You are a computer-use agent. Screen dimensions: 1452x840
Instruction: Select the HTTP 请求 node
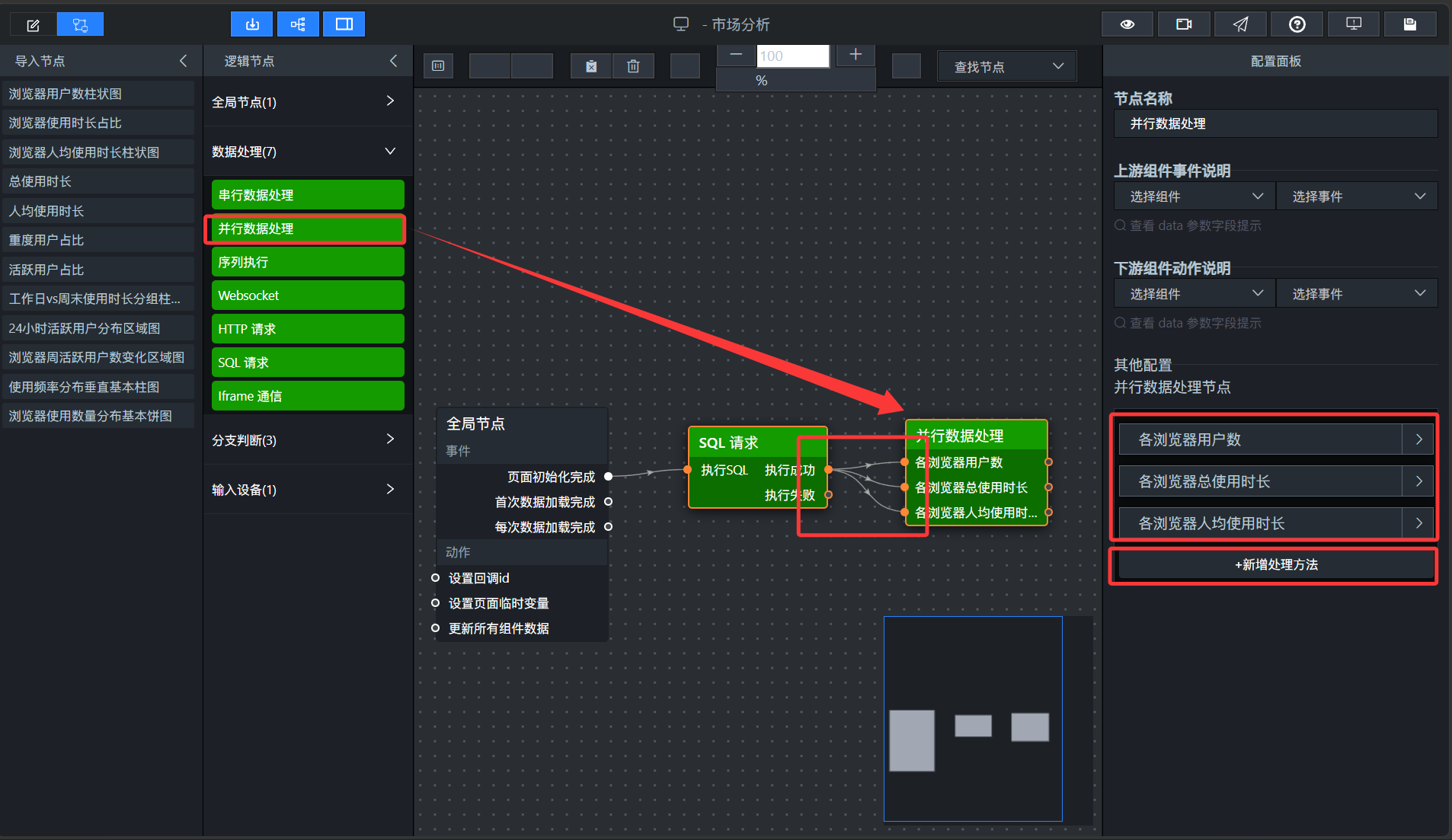(308, 329)
